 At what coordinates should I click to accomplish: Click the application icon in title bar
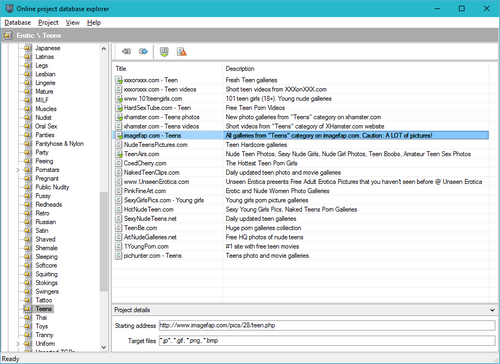9,8
